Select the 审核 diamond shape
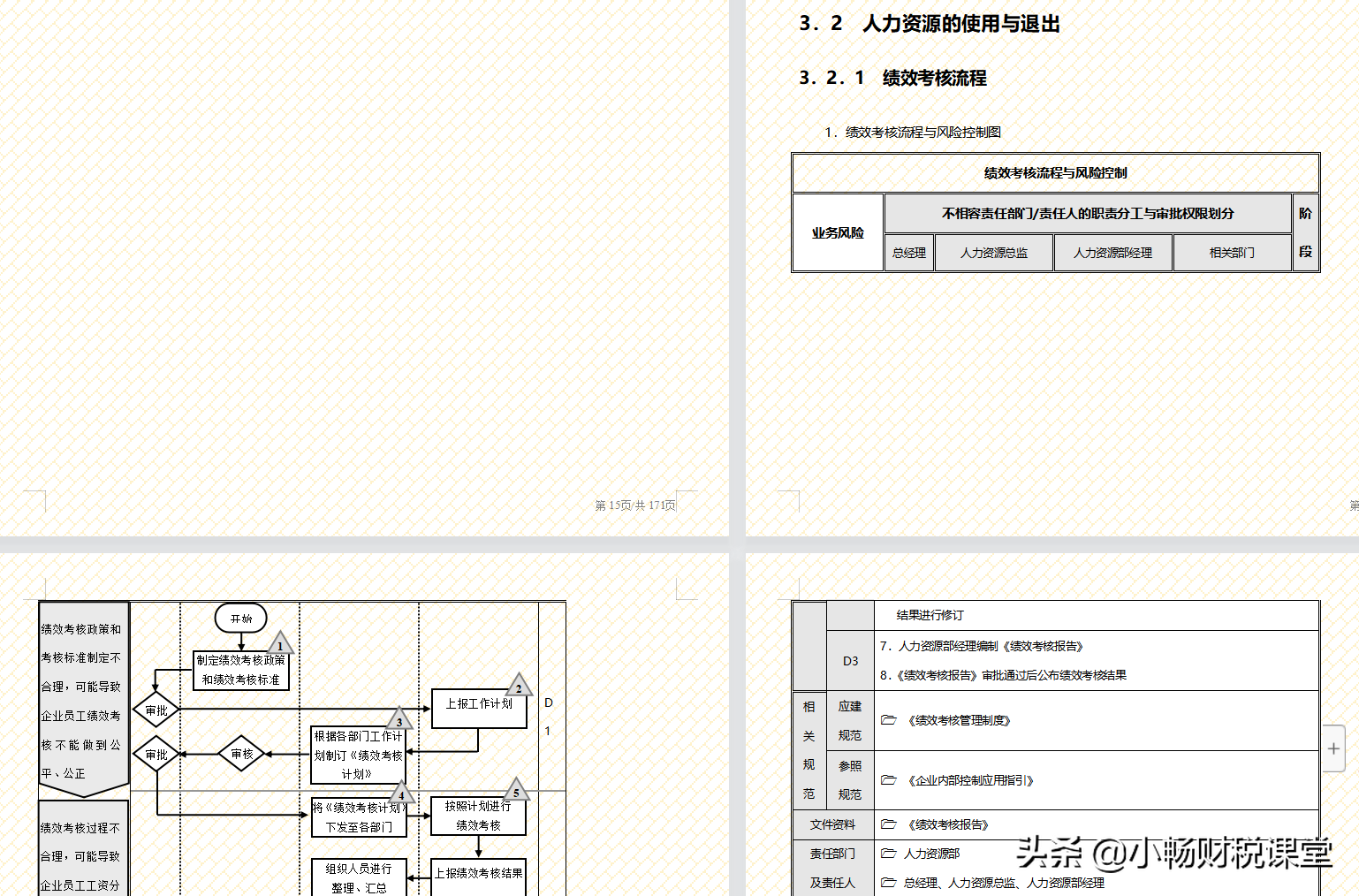The width and height of the screenshot is (1359, 896). (240, 754)
